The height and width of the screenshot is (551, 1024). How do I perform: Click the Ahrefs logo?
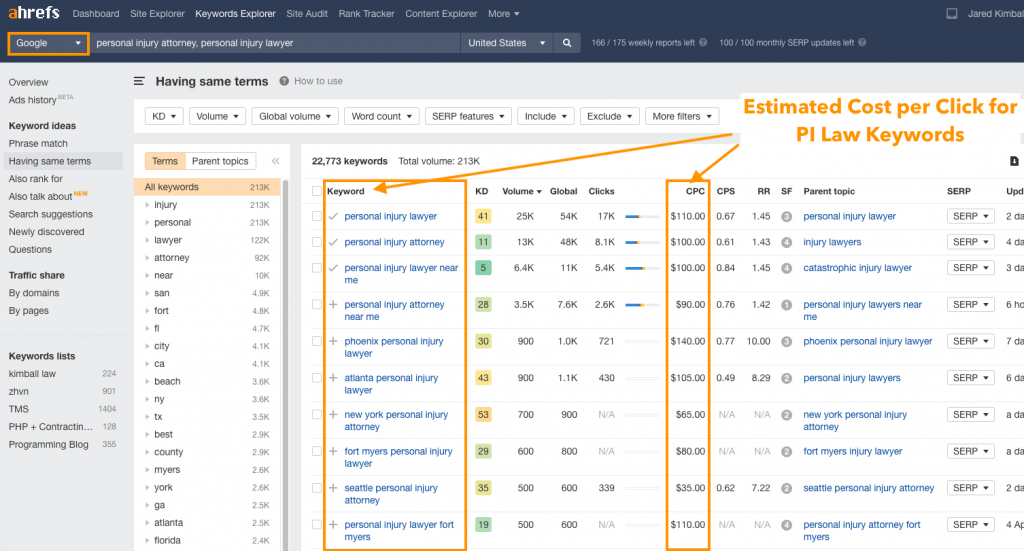click(x=33, y=12)
